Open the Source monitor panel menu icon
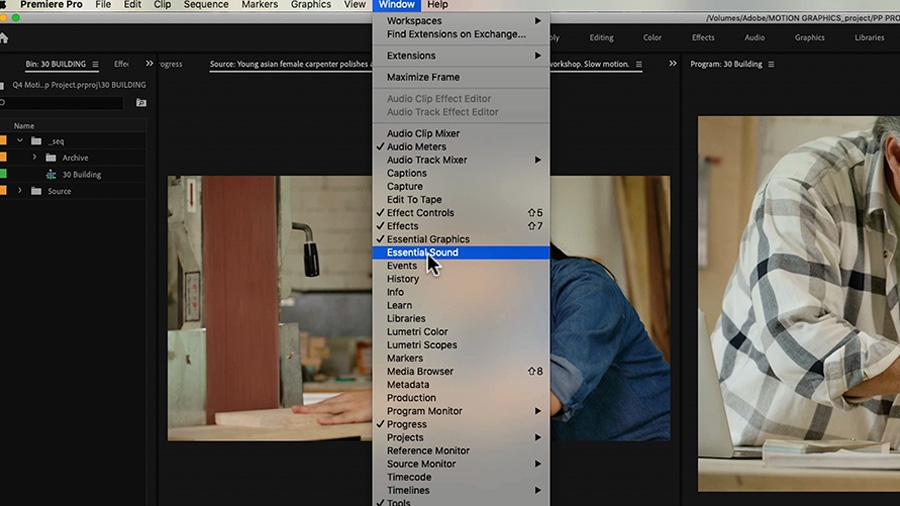Viewport: 900px width, 506px height. click(639, 64)
